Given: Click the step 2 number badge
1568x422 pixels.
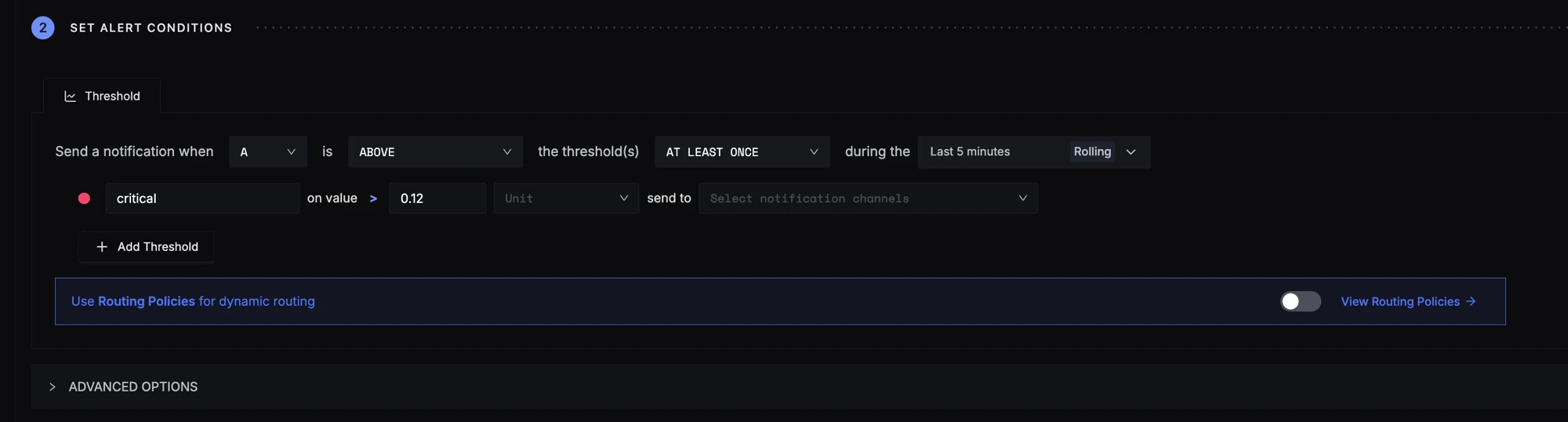Looking at the screenshot, I should 43,27.
